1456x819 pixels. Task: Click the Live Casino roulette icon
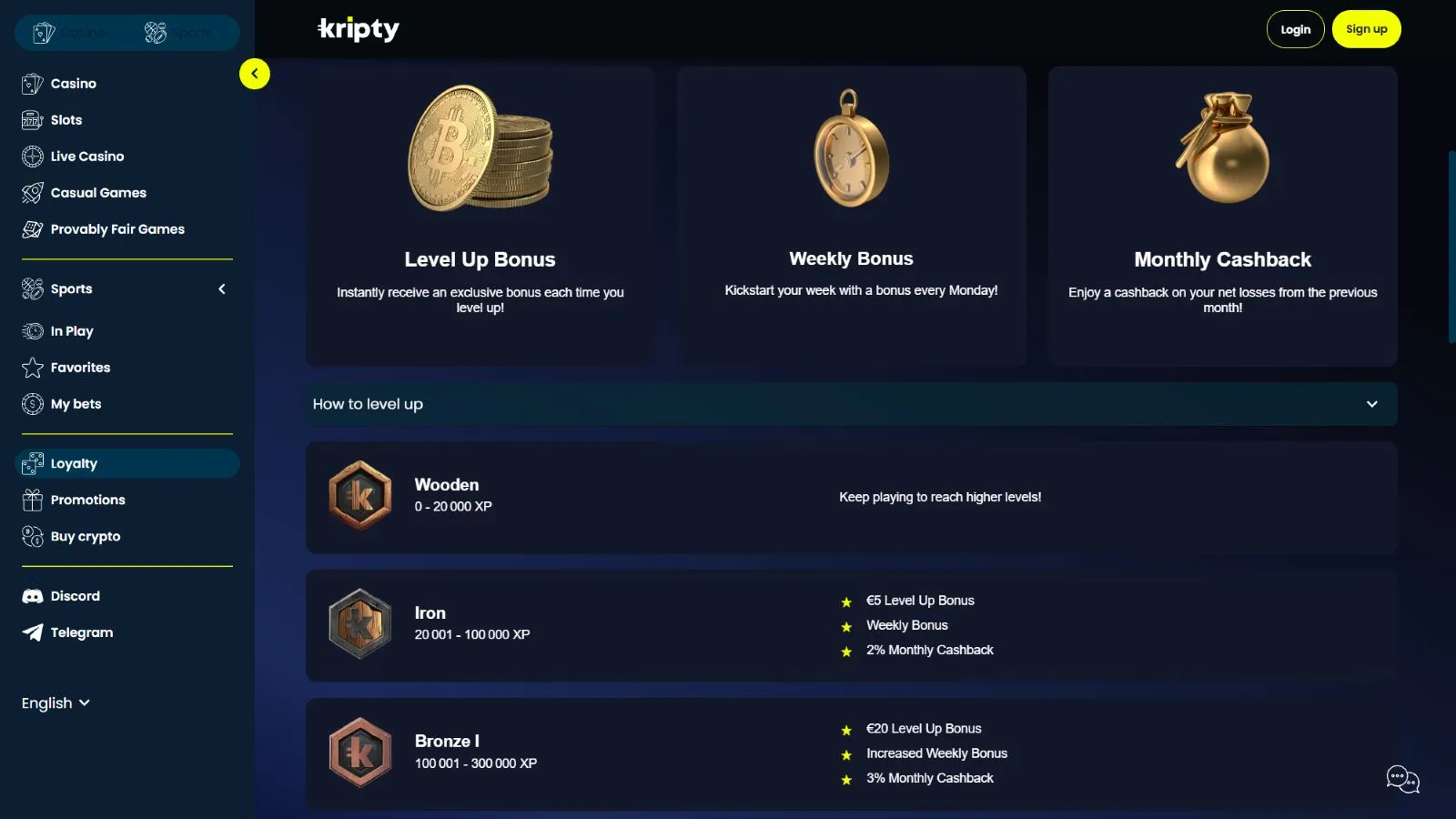33,157
